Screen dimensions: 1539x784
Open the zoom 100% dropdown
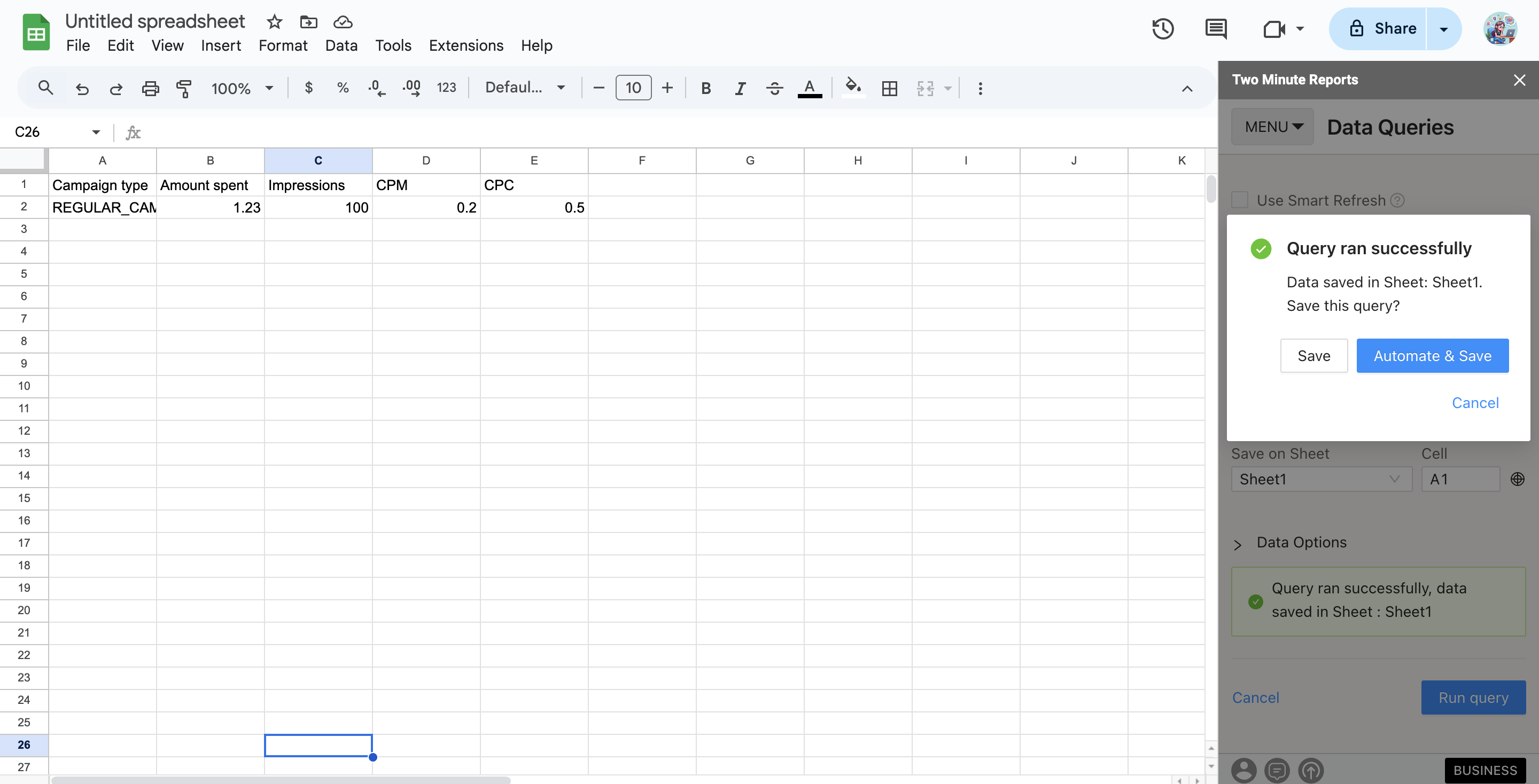(242, 88)
